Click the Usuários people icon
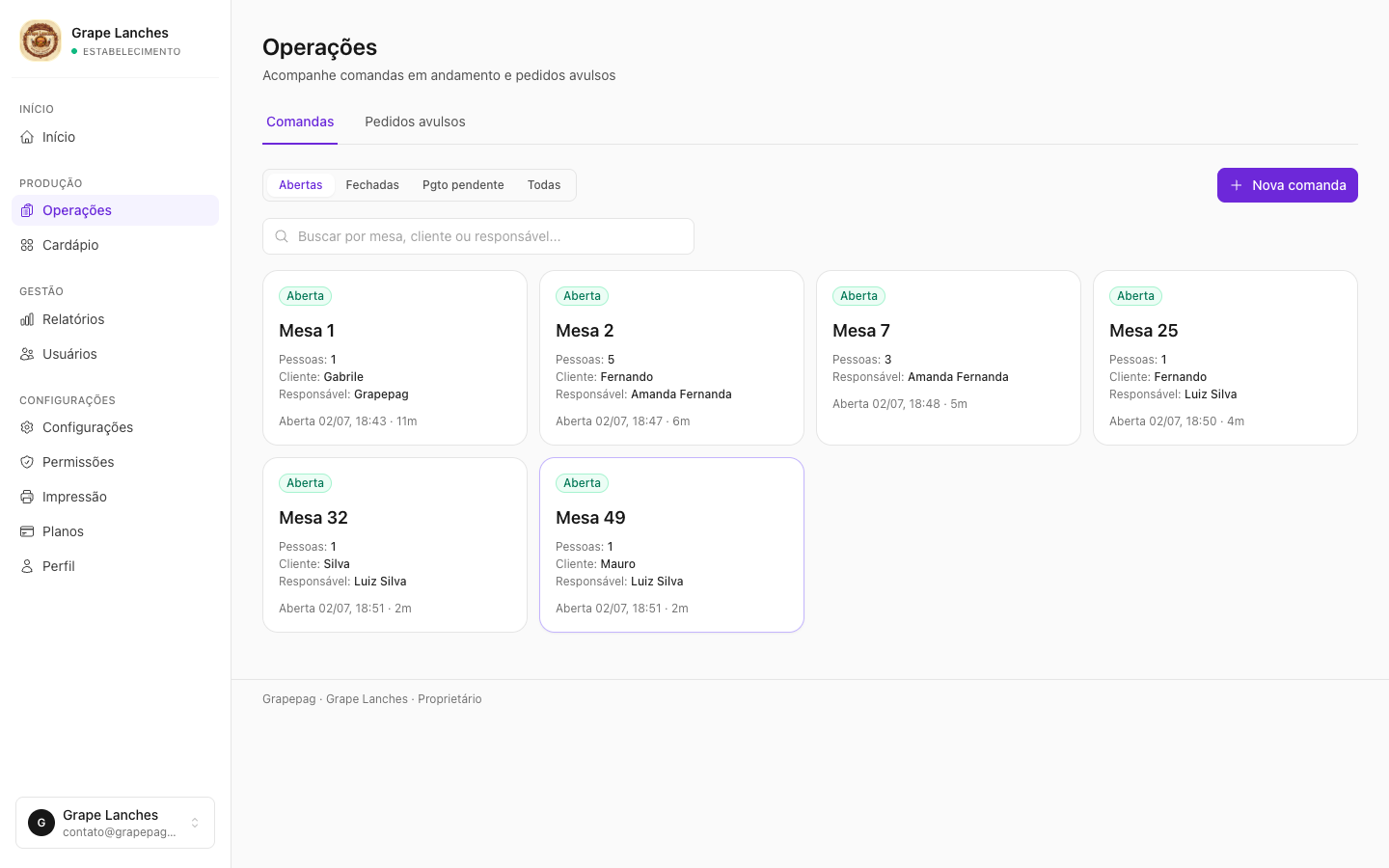The image size is (1389, 868). click(x=27, y=354)
